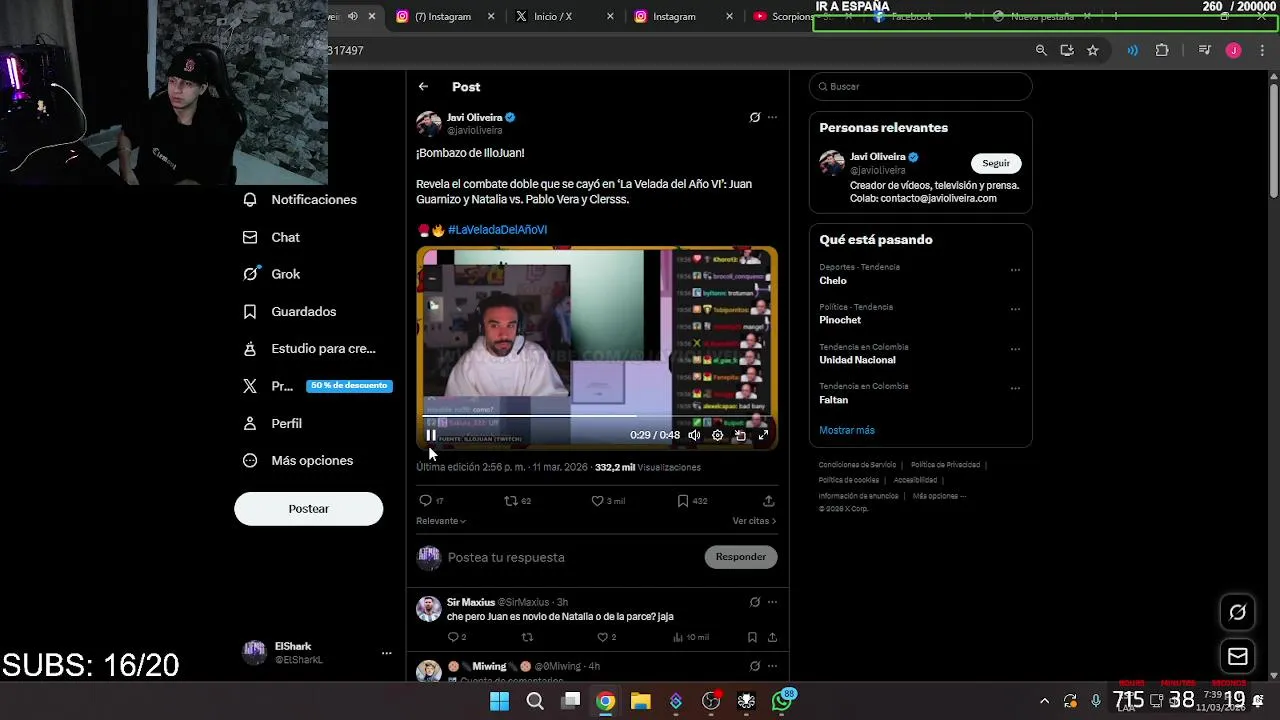Expand the video to fullscreen

pos(763,435)
